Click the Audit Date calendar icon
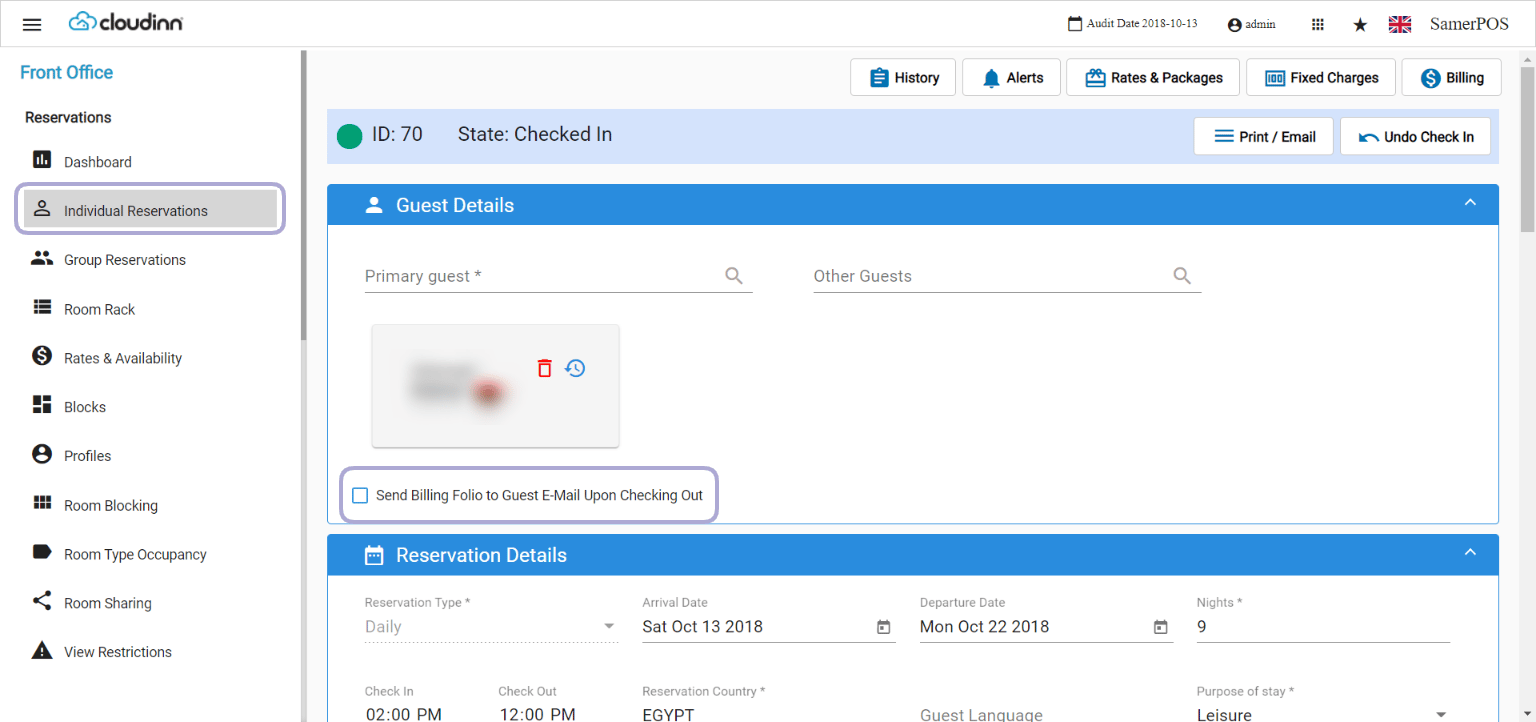Viewport: 1536px width, 722px height. click(x=1075, y=23)
